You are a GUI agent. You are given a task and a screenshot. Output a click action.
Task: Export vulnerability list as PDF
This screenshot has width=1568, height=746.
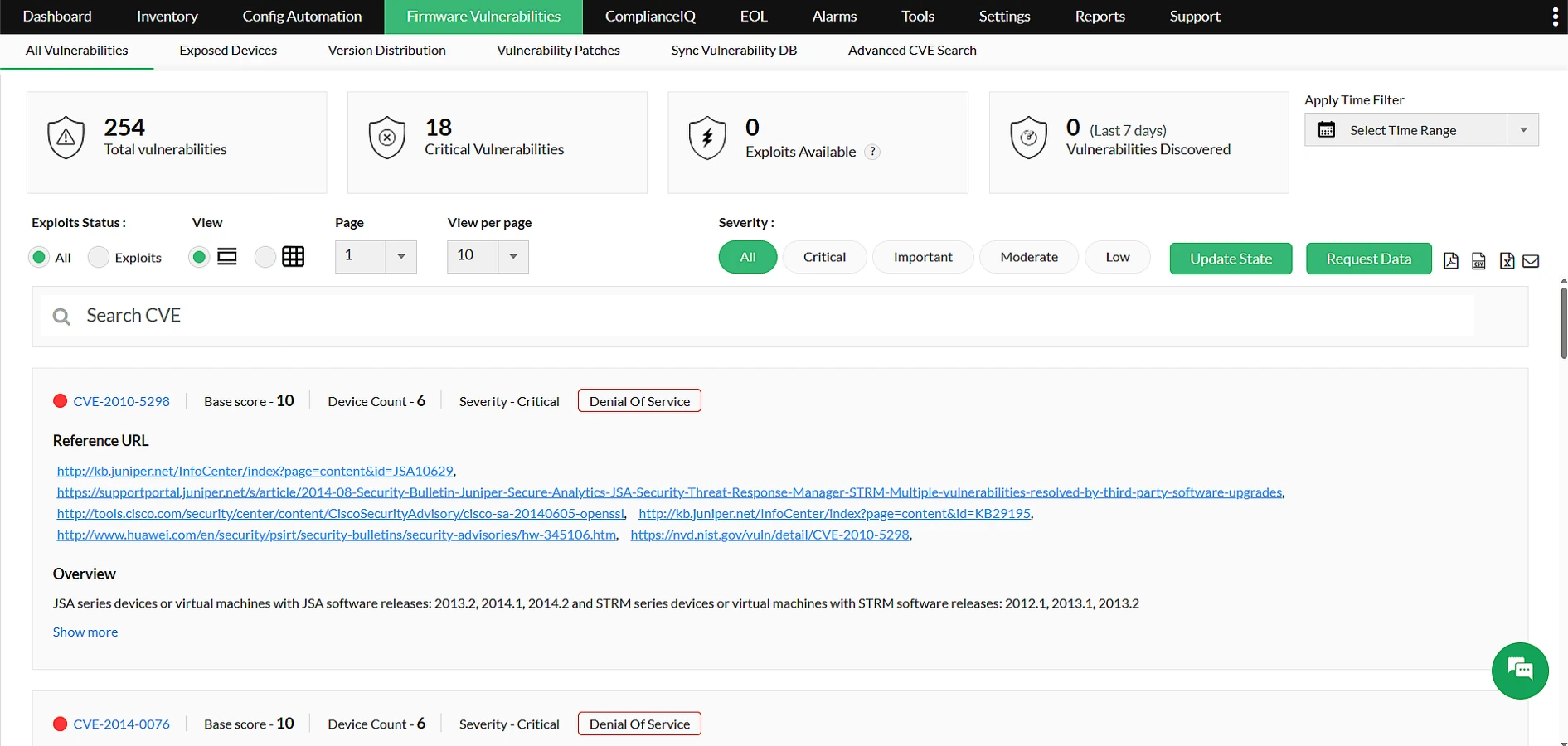1452,260
